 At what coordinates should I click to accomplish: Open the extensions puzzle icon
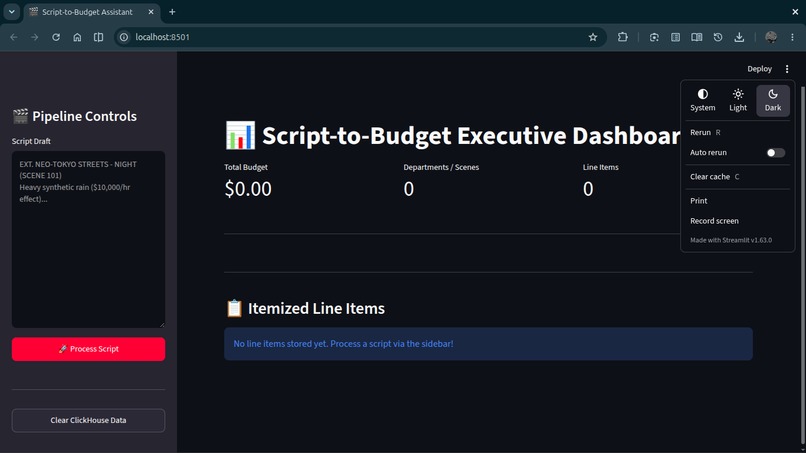tap(622, 37)
